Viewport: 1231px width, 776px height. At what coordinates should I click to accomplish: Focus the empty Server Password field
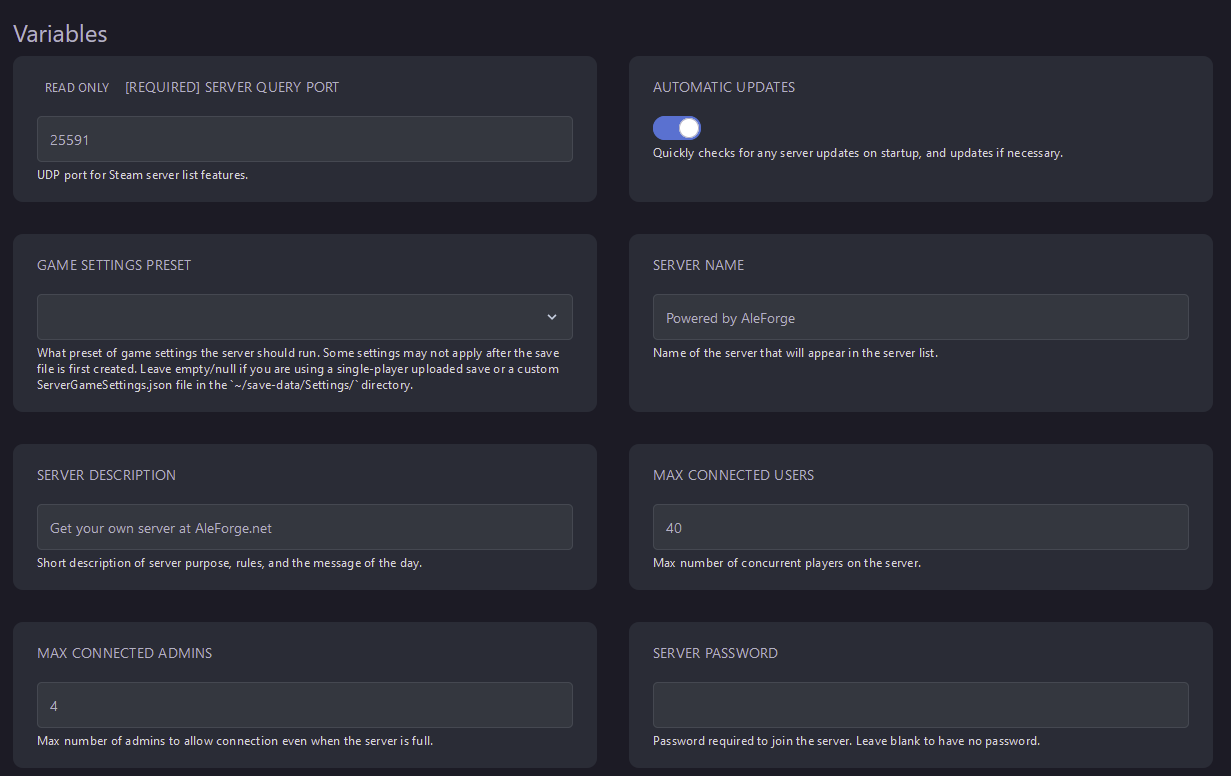pos(920,705)
